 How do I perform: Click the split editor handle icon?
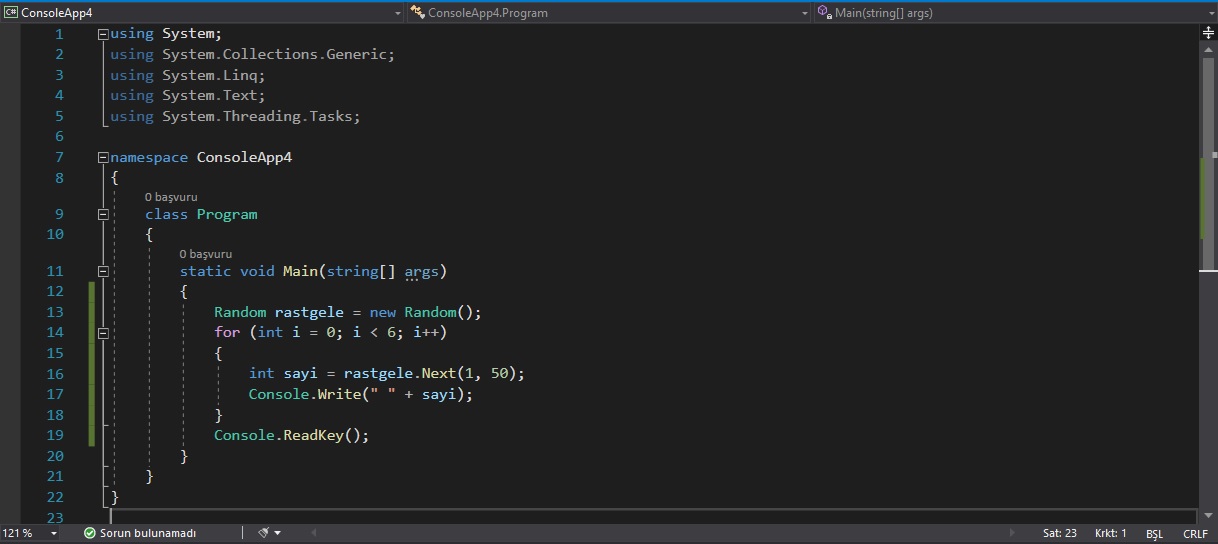pyautogui.click(x=1208, y=33)
